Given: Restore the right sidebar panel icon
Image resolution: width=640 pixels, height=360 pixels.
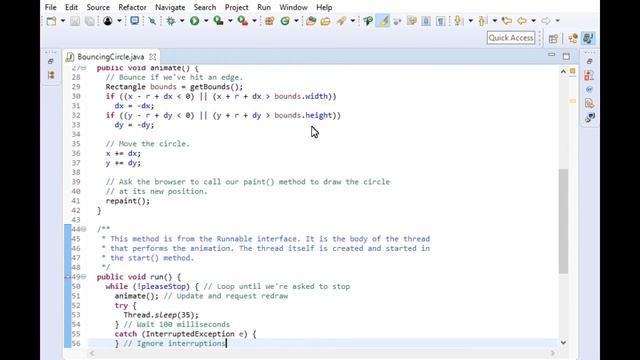Looking at the screenshot, I should click(589, 62).
